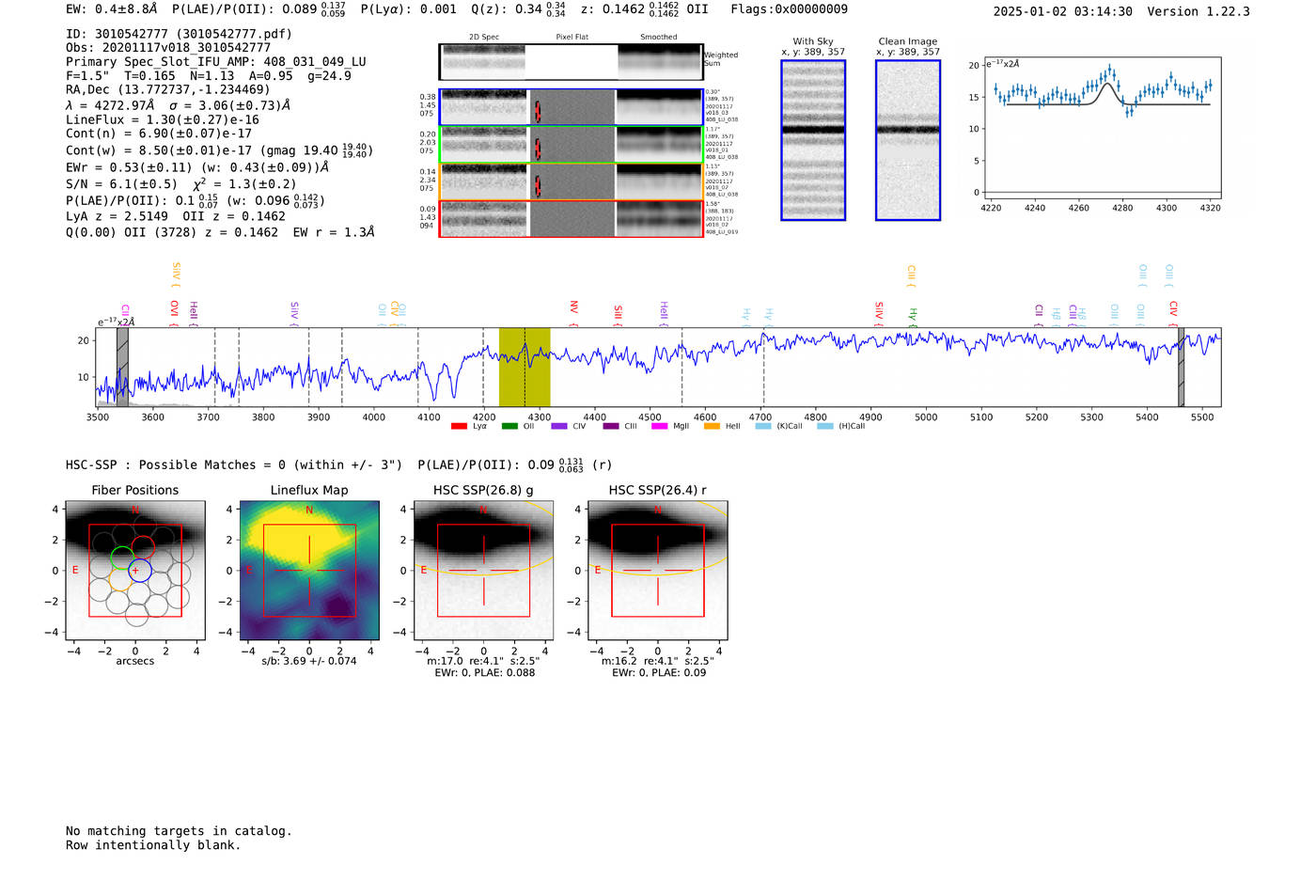Select the orange-bordered fiber spectrum row
Viewport: 1316px width, 896px height.
571,181
